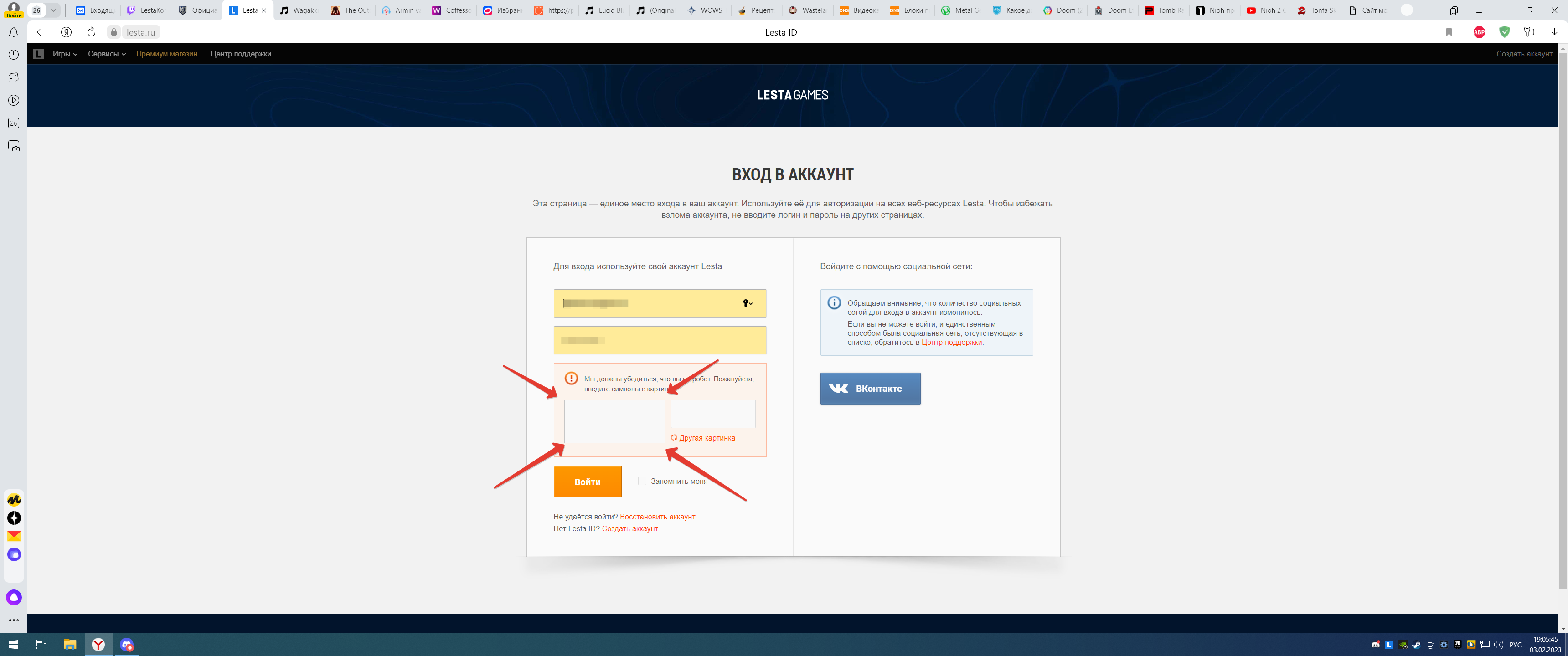Click Создать аккаунт link below form

click(x=629, y=529)
